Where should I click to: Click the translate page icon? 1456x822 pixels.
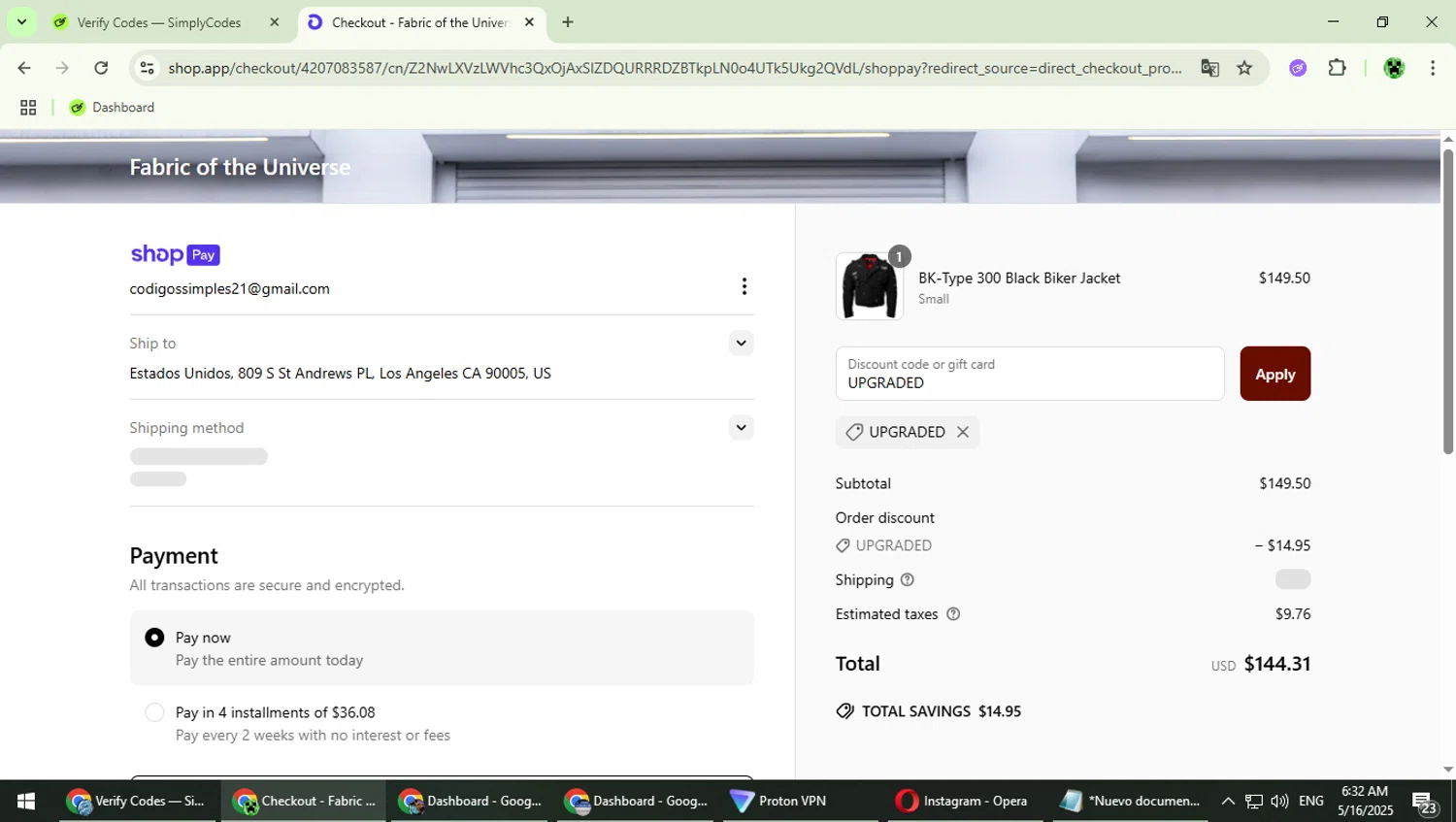pyautogui.click(x=1209, y=68)
